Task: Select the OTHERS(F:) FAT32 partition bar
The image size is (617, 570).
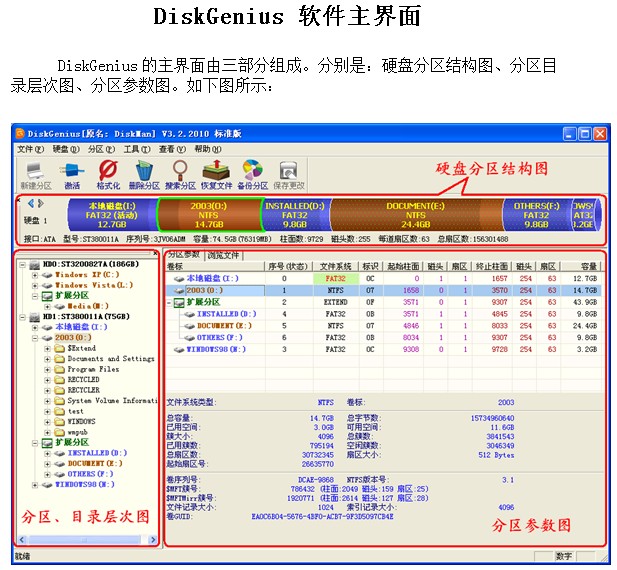Action: 536,215
